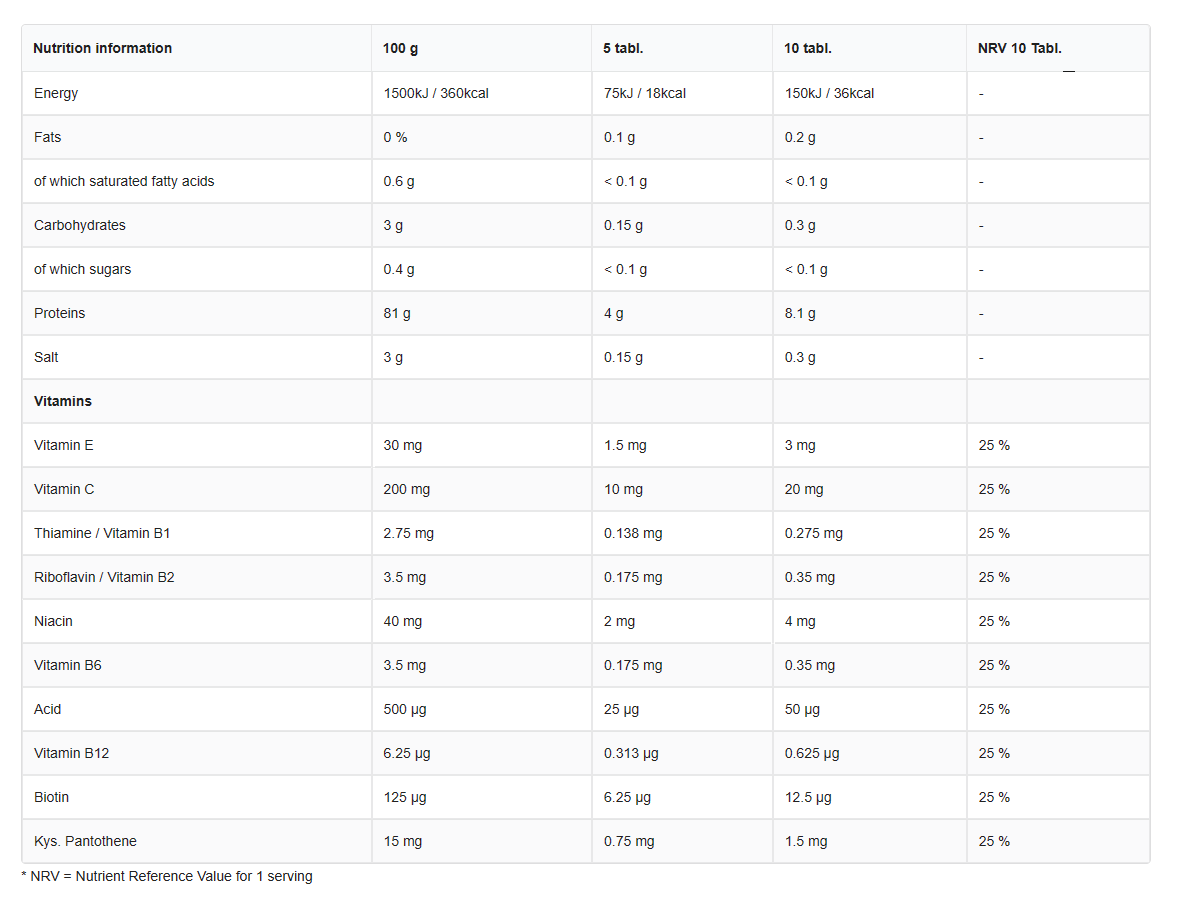Screen dimensions: 1179x901
Task: Select the NRV 10 Tabl. header
Action: point(1020,48)
